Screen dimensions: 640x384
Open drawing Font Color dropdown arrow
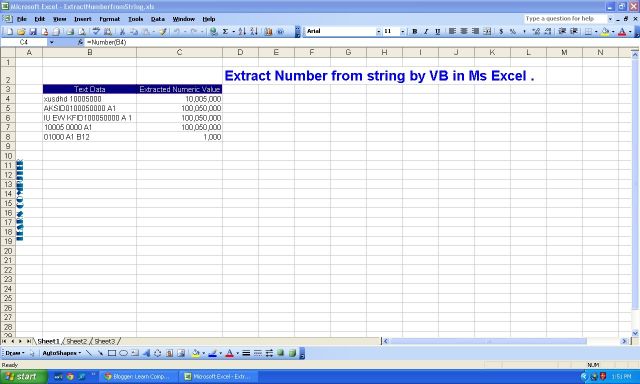237,353
